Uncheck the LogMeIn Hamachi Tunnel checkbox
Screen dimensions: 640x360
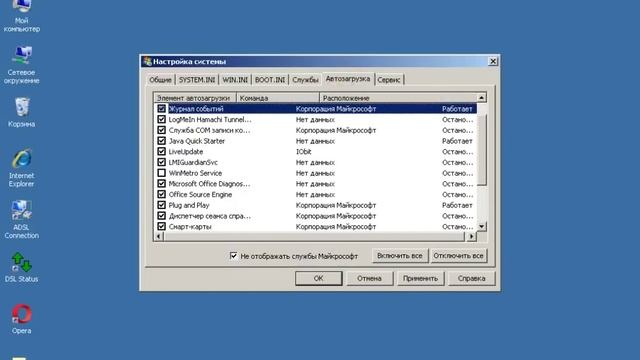point(161,119)
